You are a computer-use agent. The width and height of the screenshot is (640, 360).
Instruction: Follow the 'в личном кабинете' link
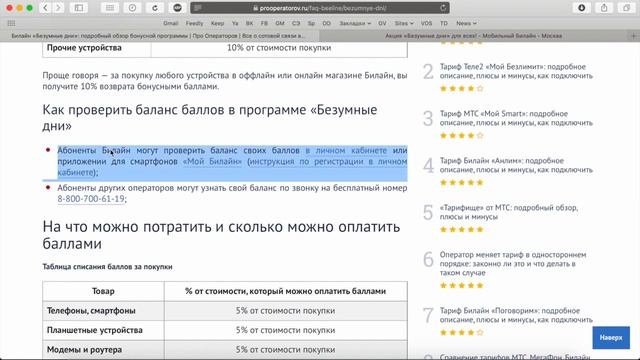tap(346, 150)
